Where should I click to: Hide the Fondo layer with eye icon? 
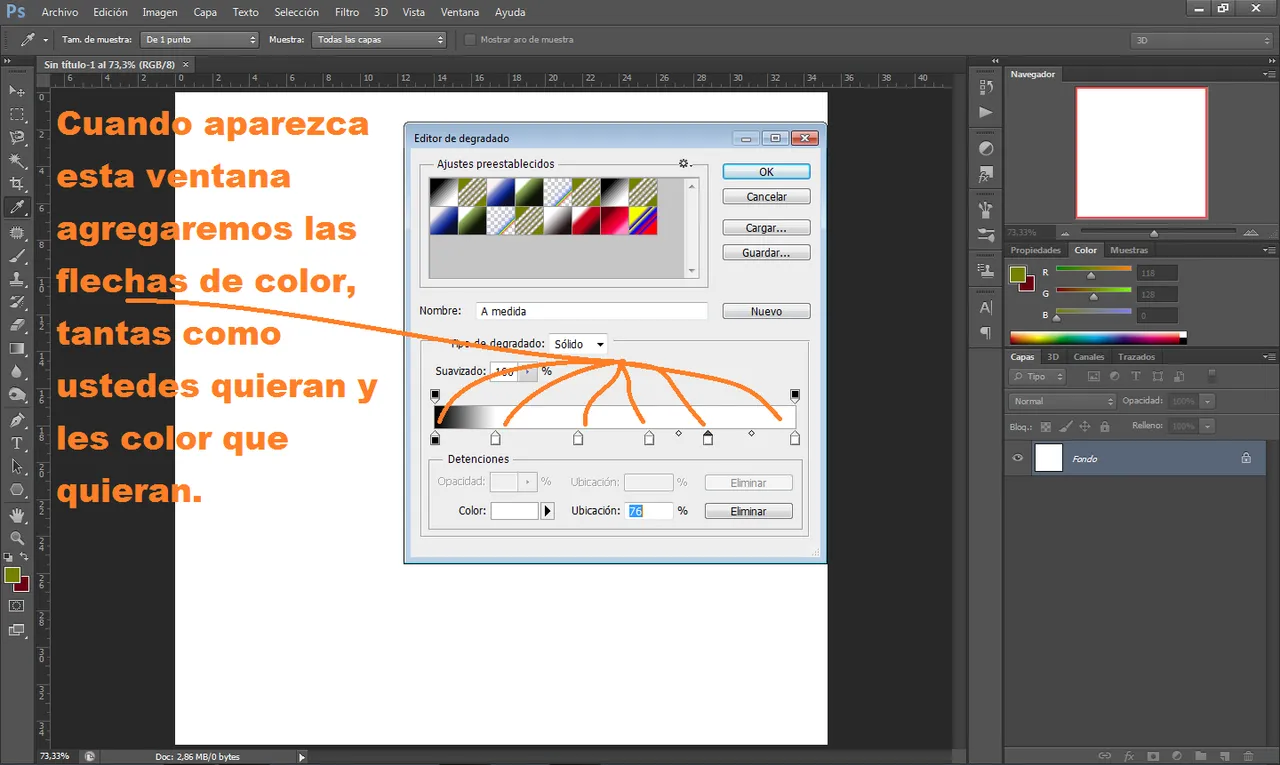(1018, 458)
